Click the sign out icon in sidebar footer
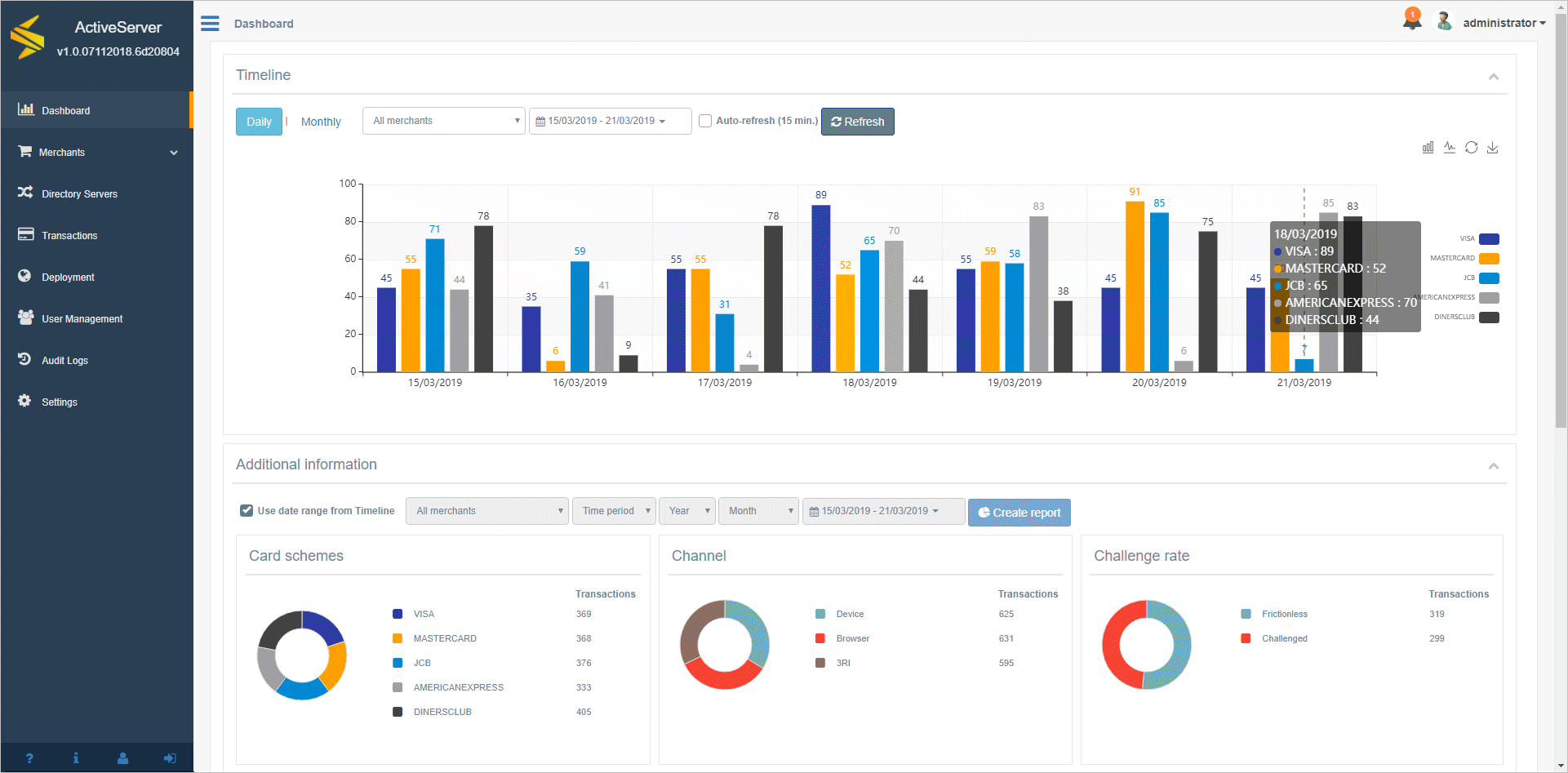Viewport: 1568px width, 773px height. point(170,758)
